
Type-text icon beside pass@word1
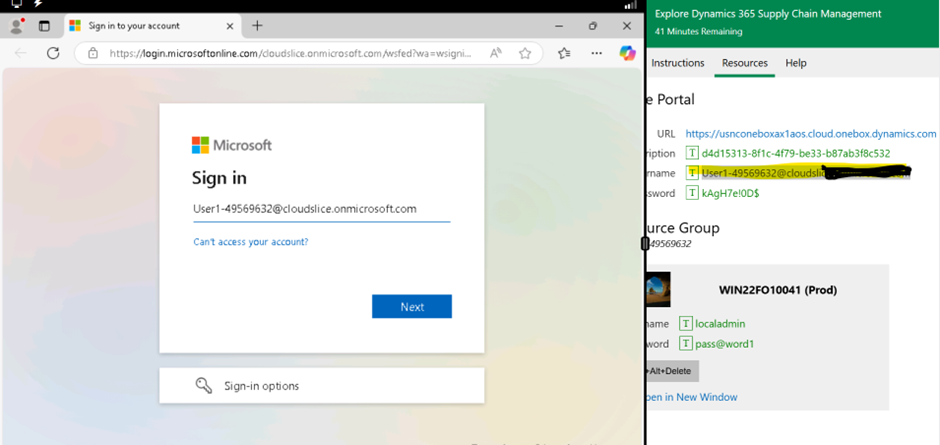pyautogui.click(x=686, y=344)
